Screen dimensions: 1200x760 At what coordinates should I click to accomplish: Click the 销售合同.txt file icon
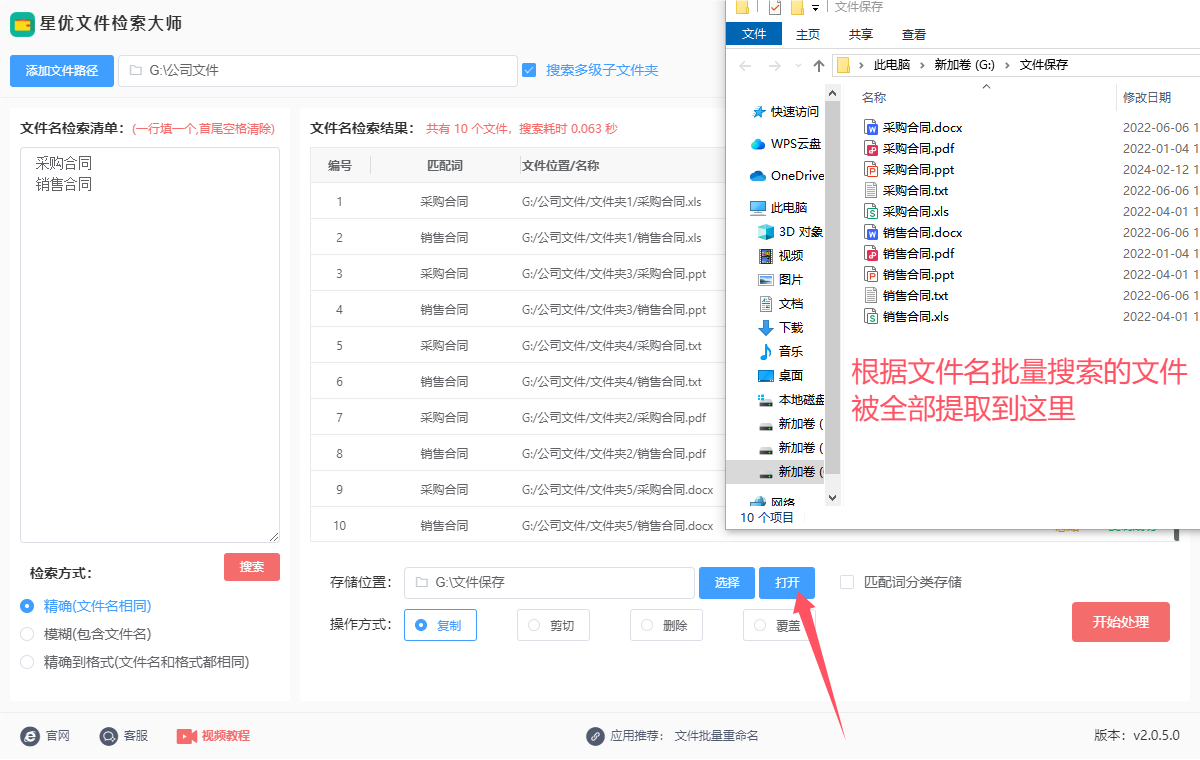tap(871, 295)
